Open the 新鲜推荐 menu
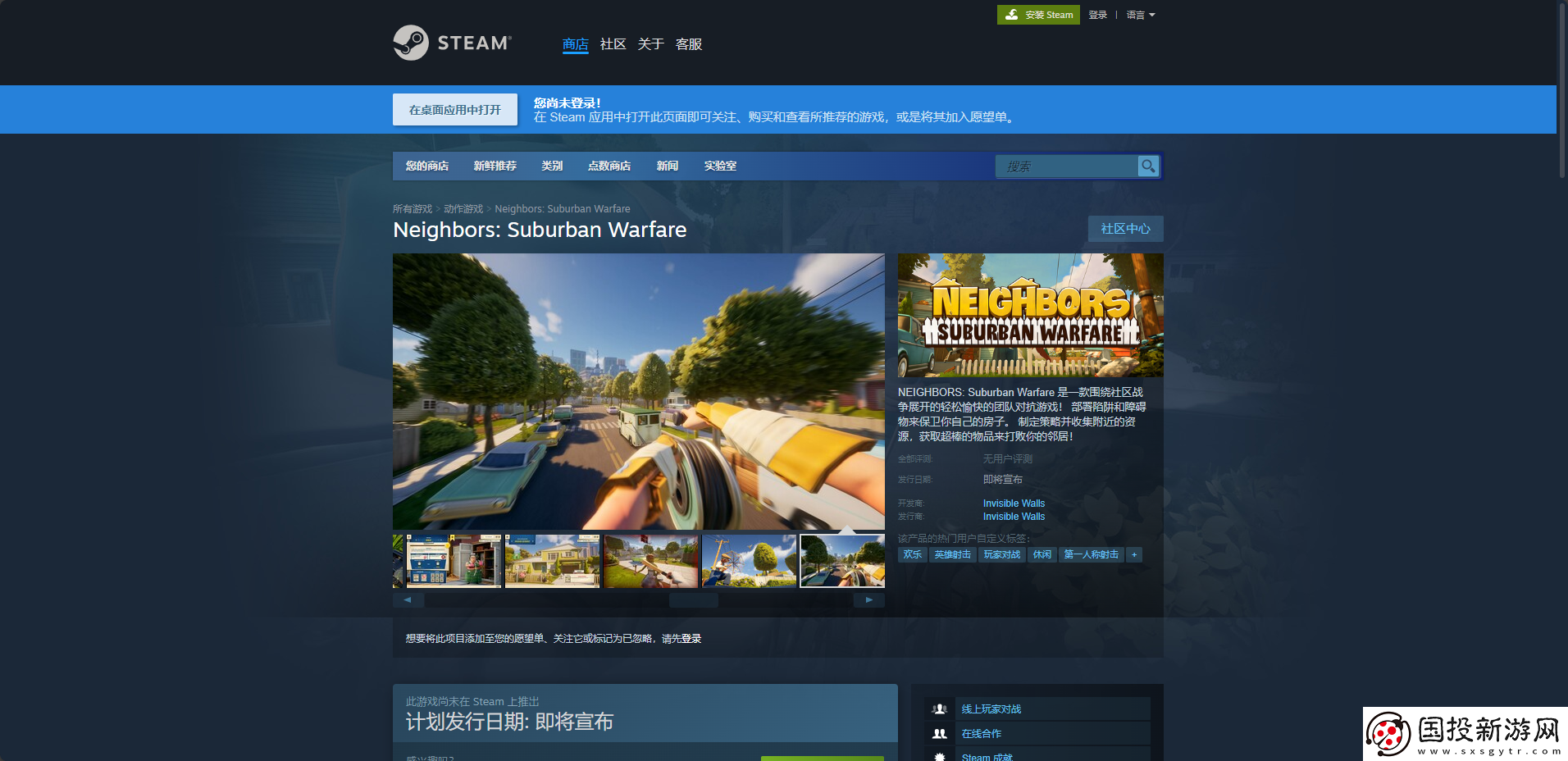Screen dimensions: 1568x761 (495, 166)
